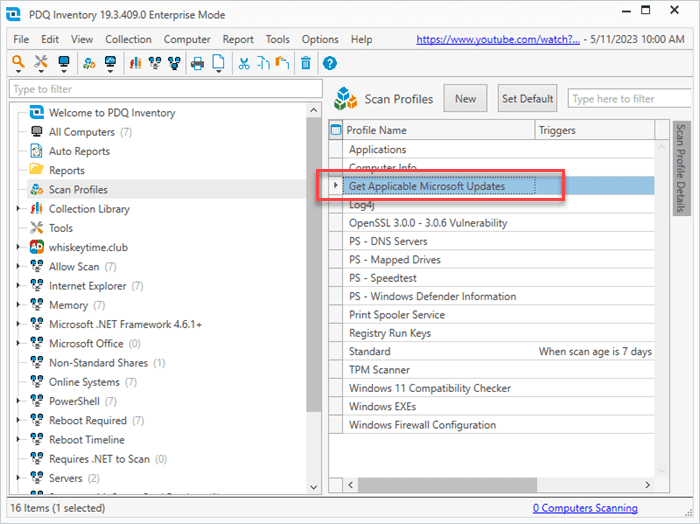Viewport: 700px width, 524px height.
Task: Select the PS - Speedtest profile row
Action: pyautogui.click(x=492, y=278)
